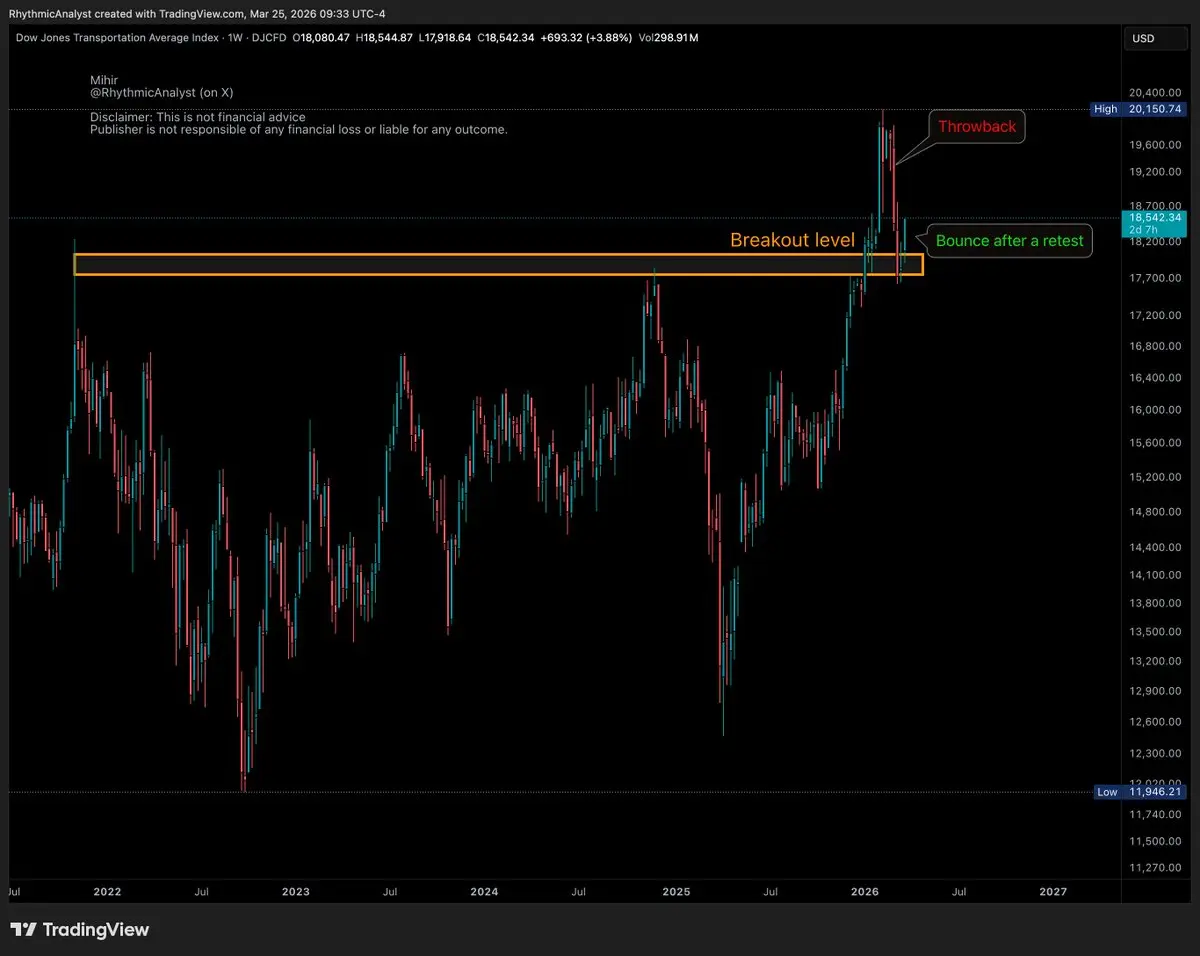
Task: Click the green Bounce after a retest callout
Action: [x=1009, y=241]
